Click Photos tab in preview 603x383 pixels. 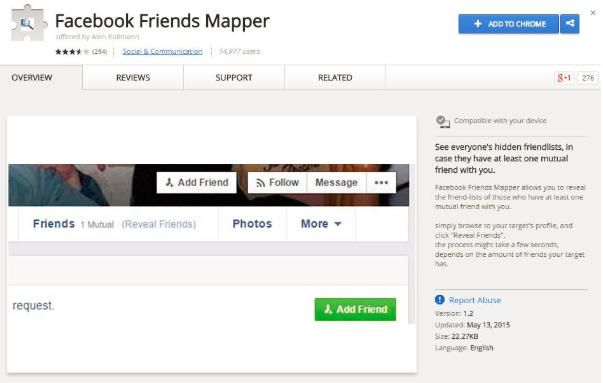click(252, 224)
